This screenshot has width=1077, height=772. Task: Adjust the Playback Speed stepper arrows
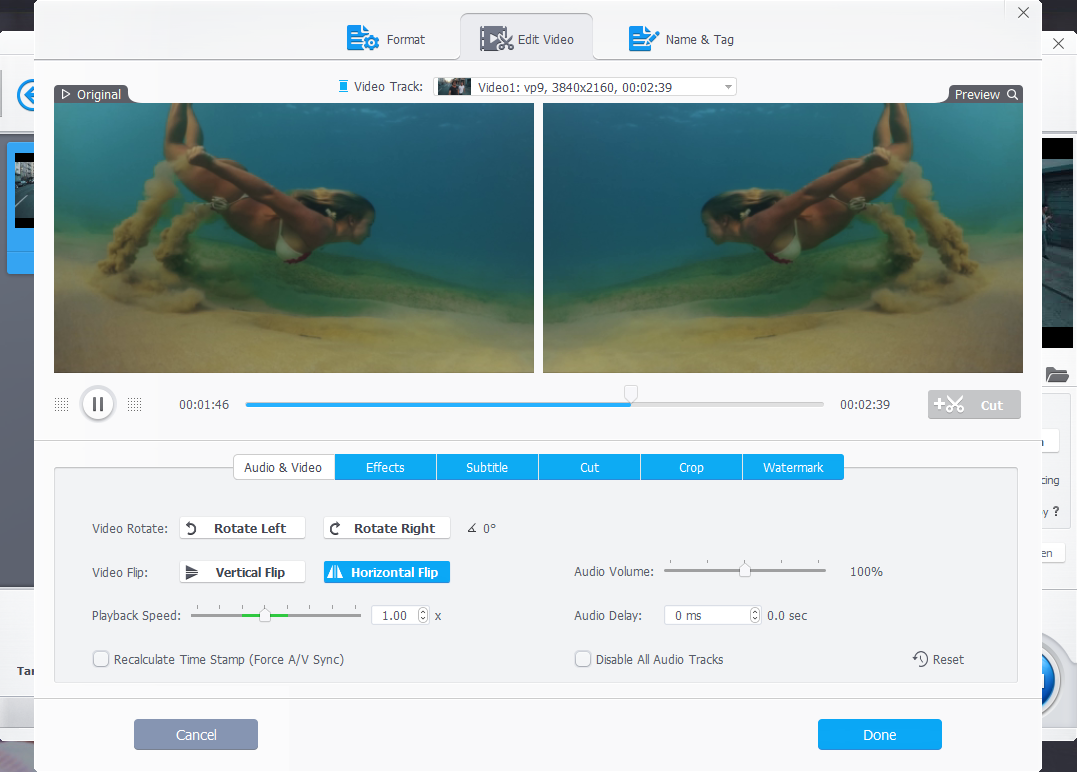(423, 615)
